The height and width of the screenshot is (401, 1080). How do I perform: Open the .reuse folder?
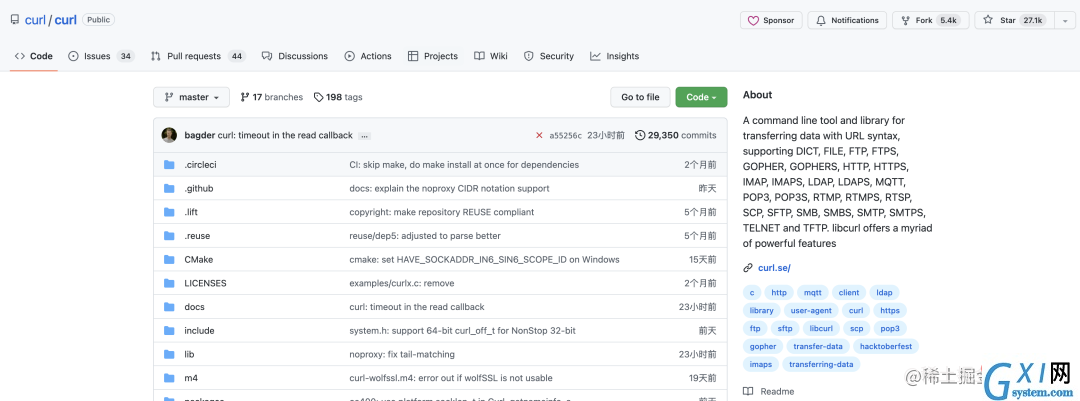click(197, 236)
